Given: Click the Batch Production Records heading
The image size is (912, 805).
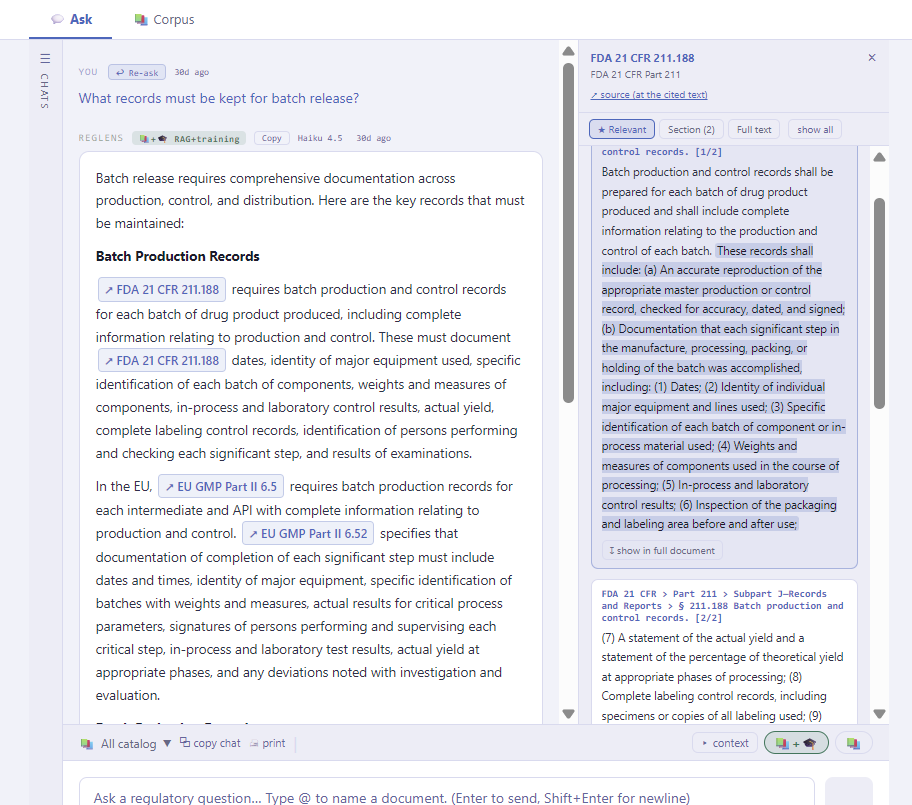Looking at the screenshot, I should point(177,257).
